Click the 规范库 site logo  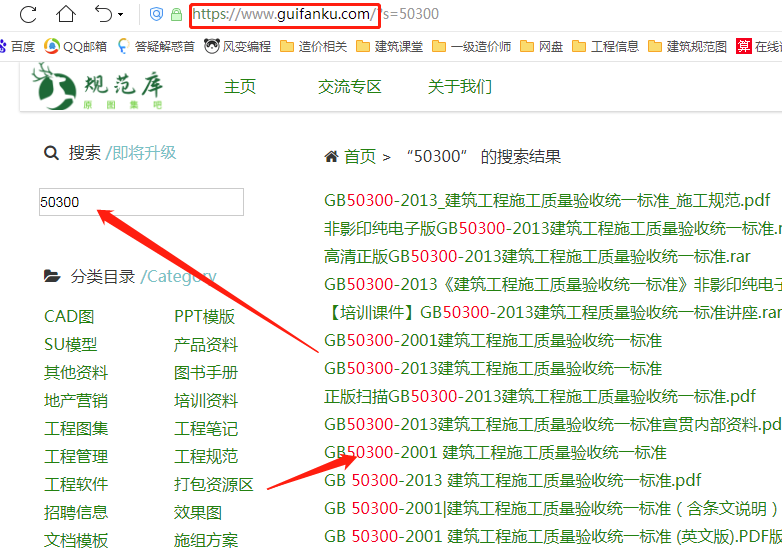[x=97, y=86]
